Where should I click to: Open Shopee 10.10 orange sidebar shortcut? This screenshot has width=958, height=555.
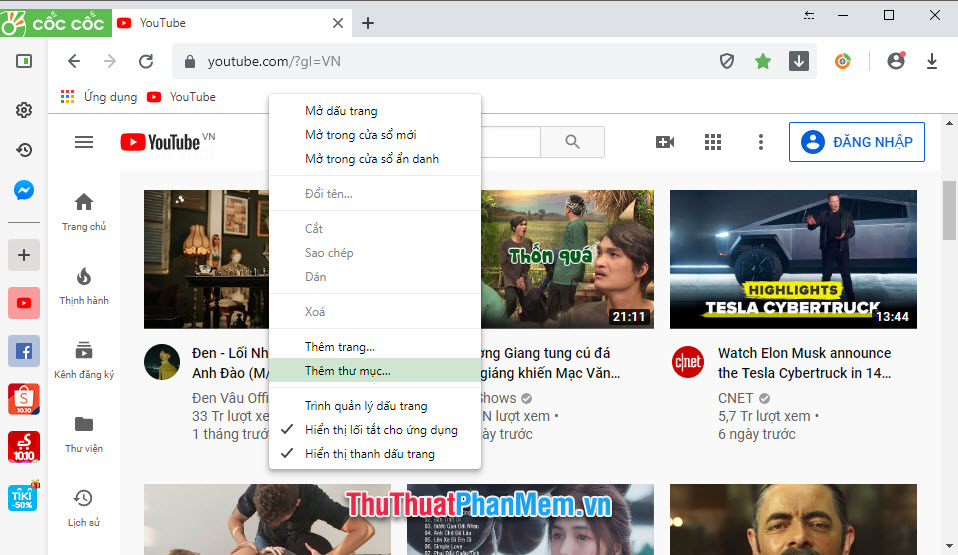tap(24, 399)
